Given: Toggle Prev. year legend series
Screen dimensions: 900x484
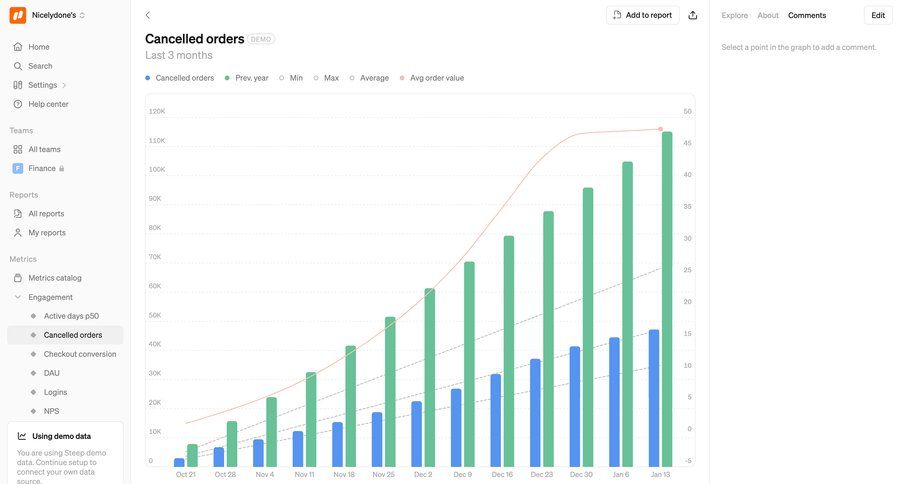Looking at the screenshot, I should tap(247, 78).
